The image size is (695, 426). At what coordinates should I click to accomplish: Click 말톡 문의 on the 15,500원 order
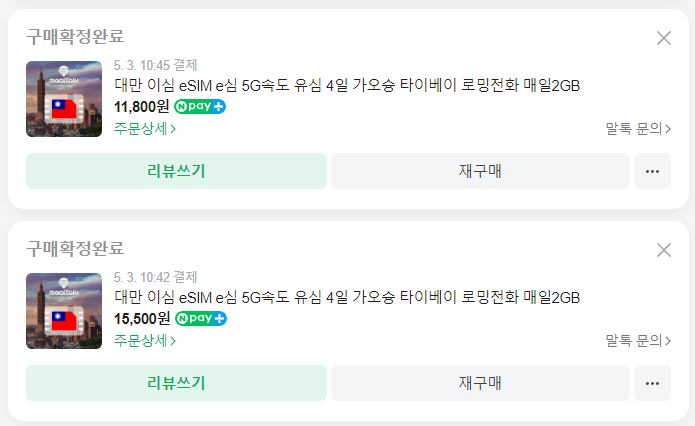pos(638,340)
